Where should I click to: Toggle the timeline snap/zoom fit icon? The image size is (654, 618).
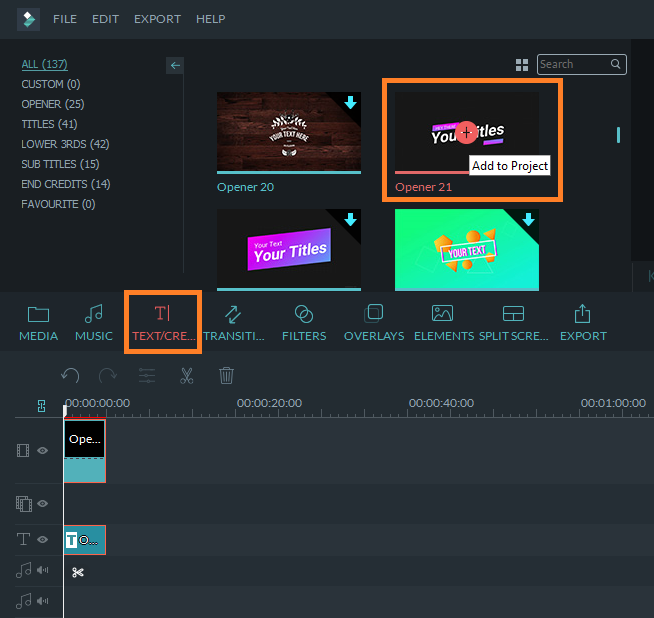click(x=41, y=406)
